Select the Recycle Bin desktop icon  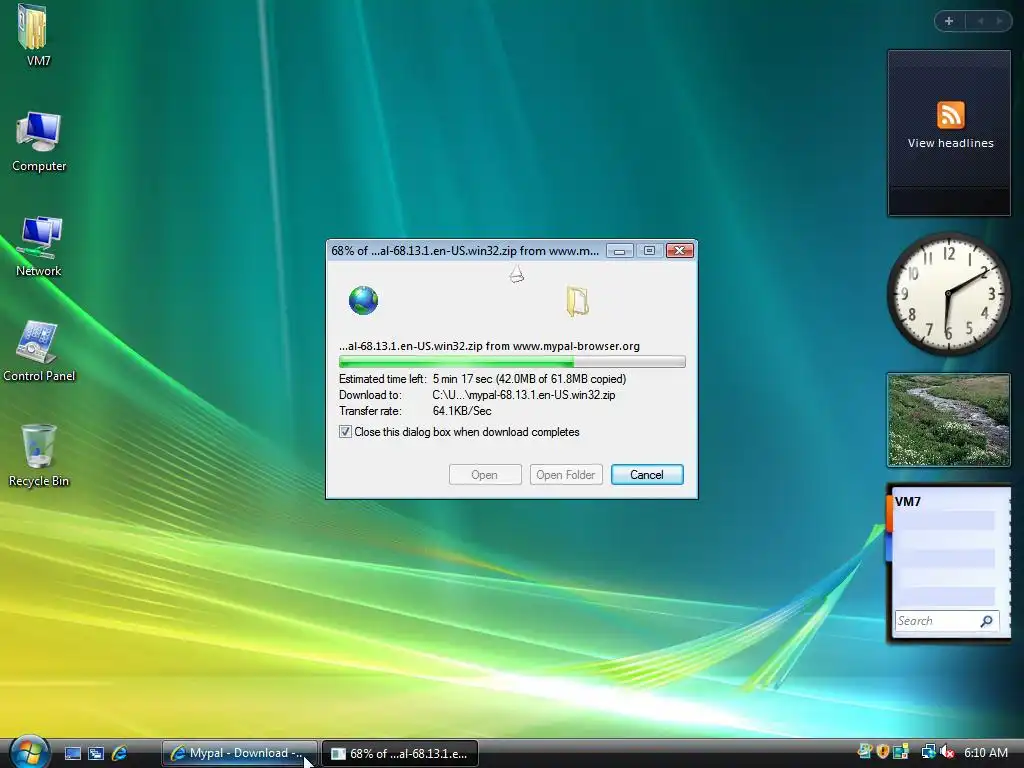point(39,447)
